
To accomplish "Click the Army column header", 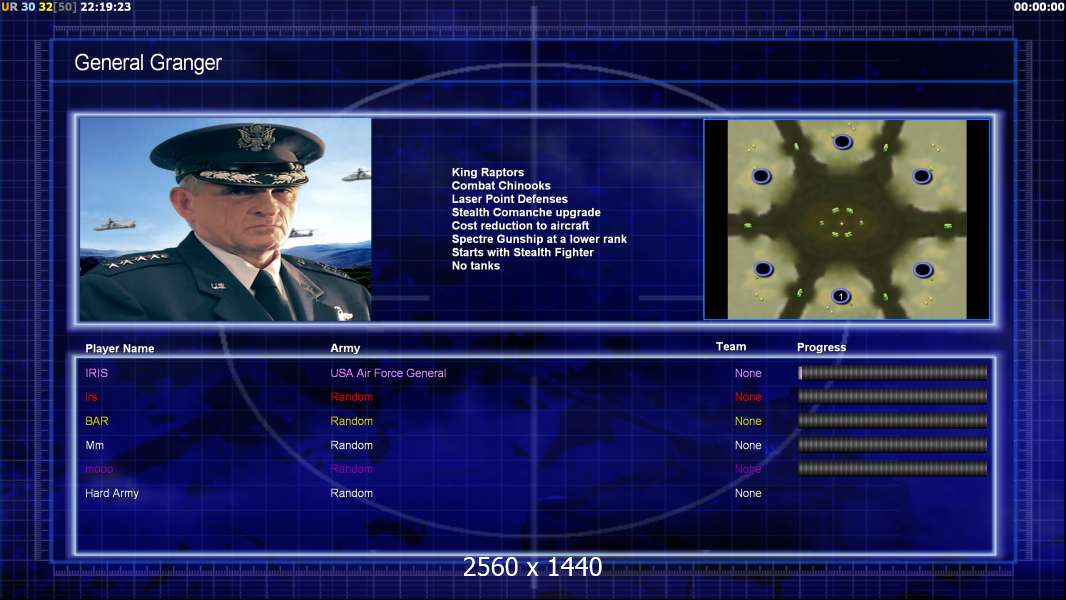I will (x=345, y=348).
